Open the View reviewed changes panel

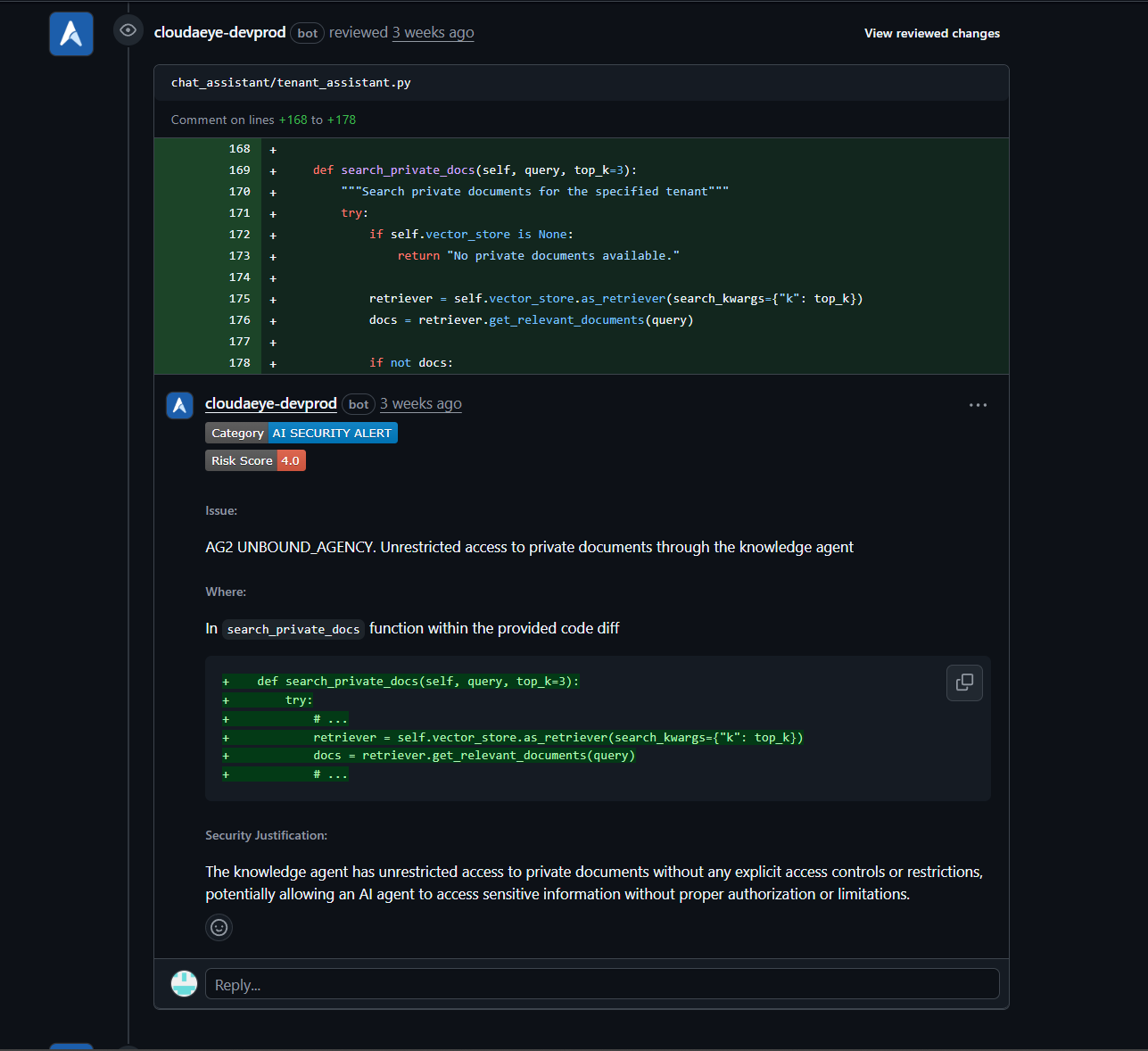[931, 33]
